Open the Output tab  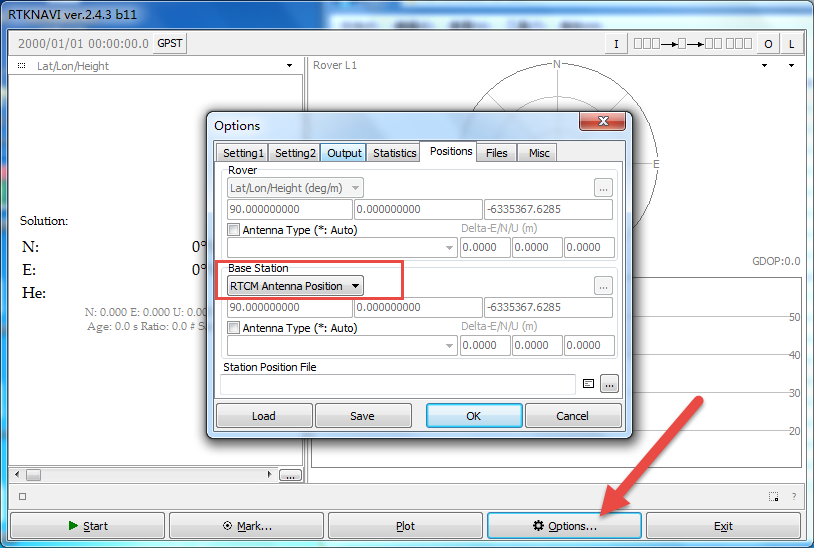[x=344, y=153]
